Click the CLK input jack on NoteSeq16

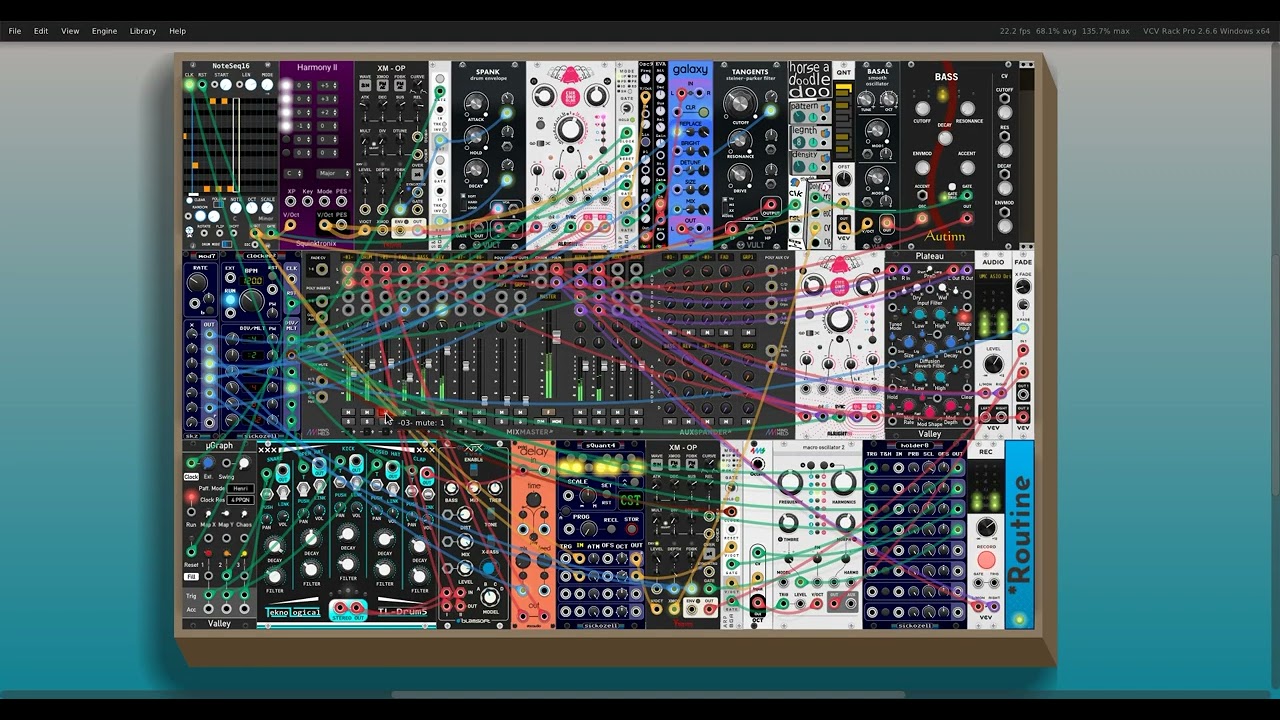tap(189, 85)
